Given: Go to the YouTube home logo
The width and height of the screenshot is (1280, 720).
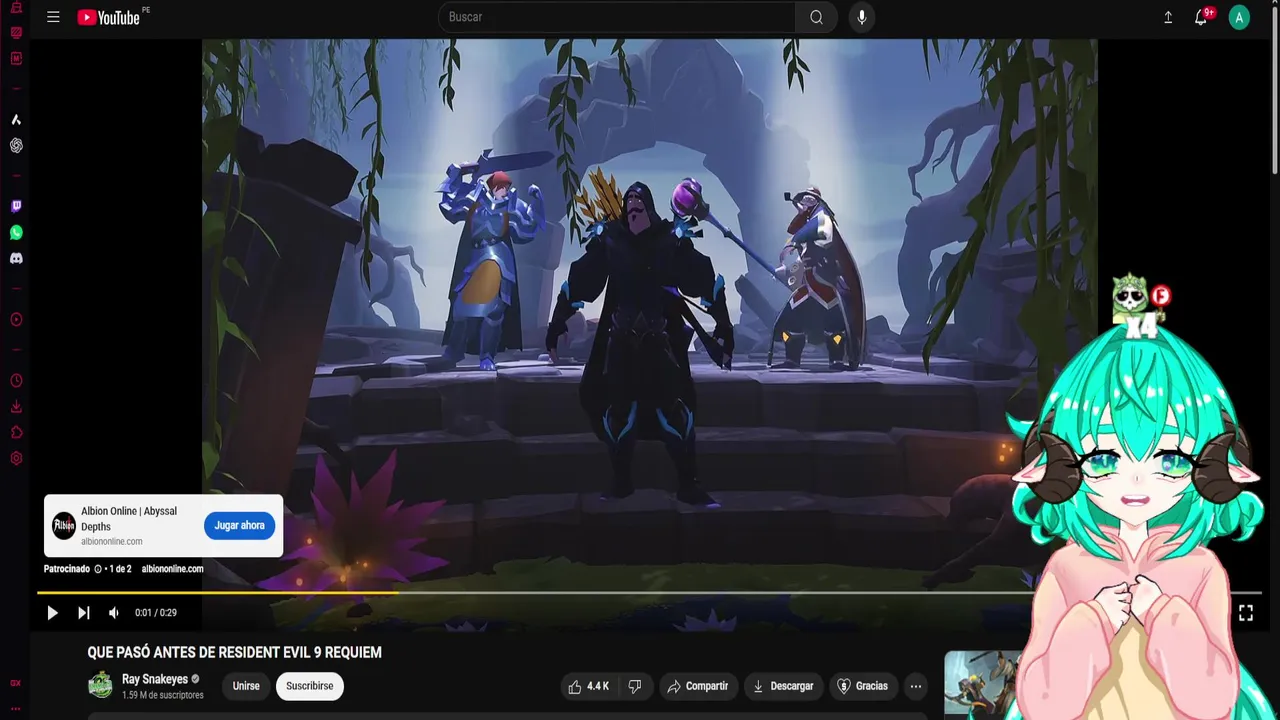Looking at the screenshot, I should pos(108,17).
